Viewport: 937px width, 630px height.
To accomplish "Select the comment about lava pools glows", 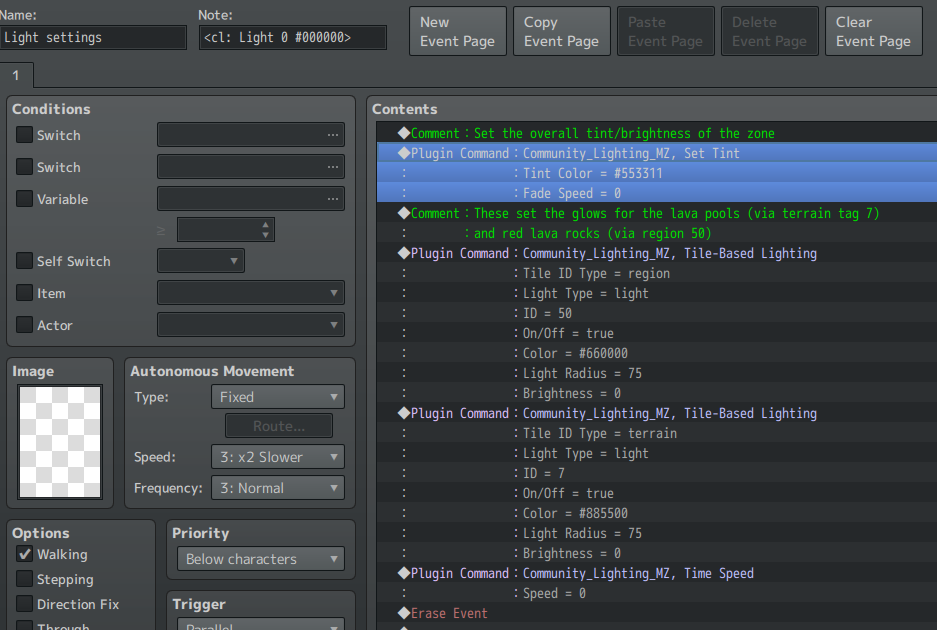I will tap(657, 213).
